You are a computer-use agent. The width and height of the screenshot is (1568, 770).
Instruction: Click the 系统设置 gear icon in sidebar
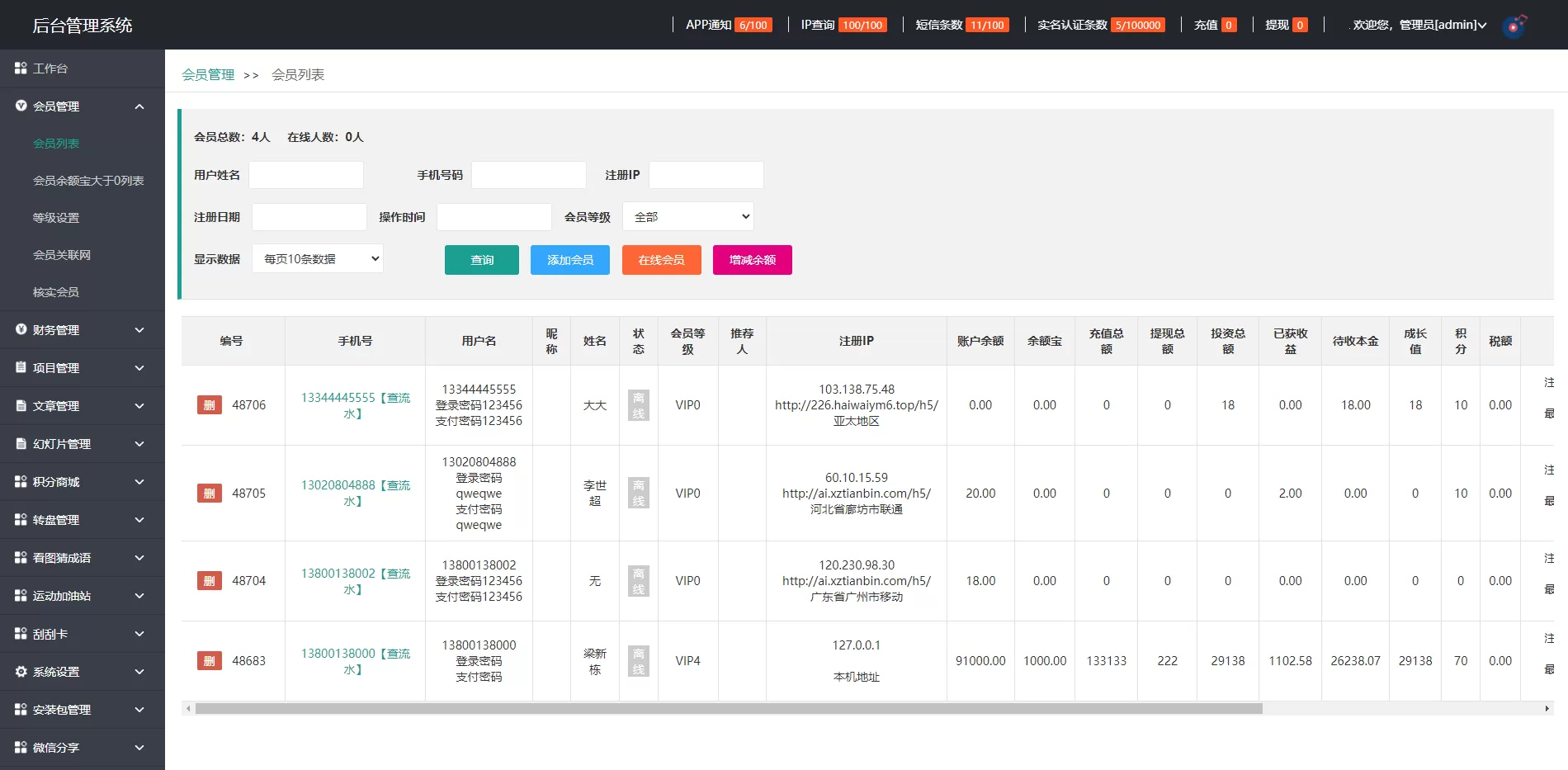21,672
